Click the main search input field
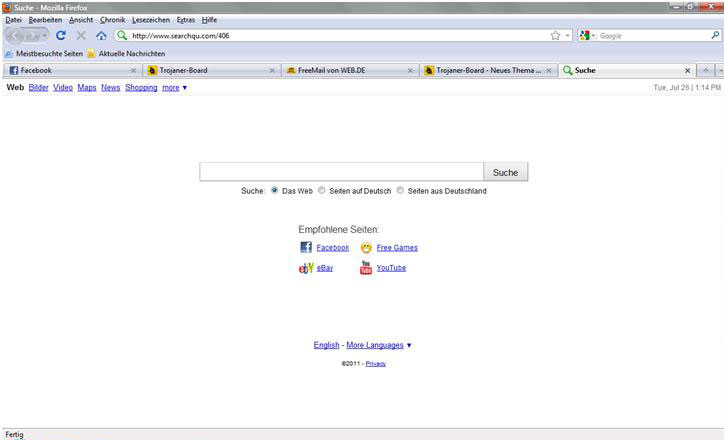This screenshot has width=724, height=440. (x=342, y=172)
